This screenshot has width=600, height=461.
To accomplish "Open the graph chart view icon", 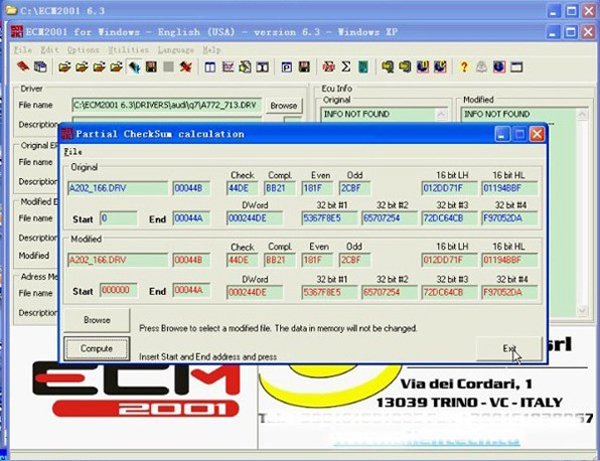I will click(228, 67).
